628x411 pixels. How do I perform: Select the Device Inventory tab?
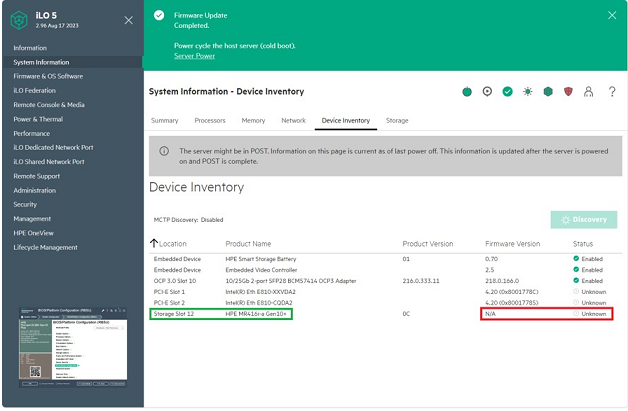click(x=346, y=121)
